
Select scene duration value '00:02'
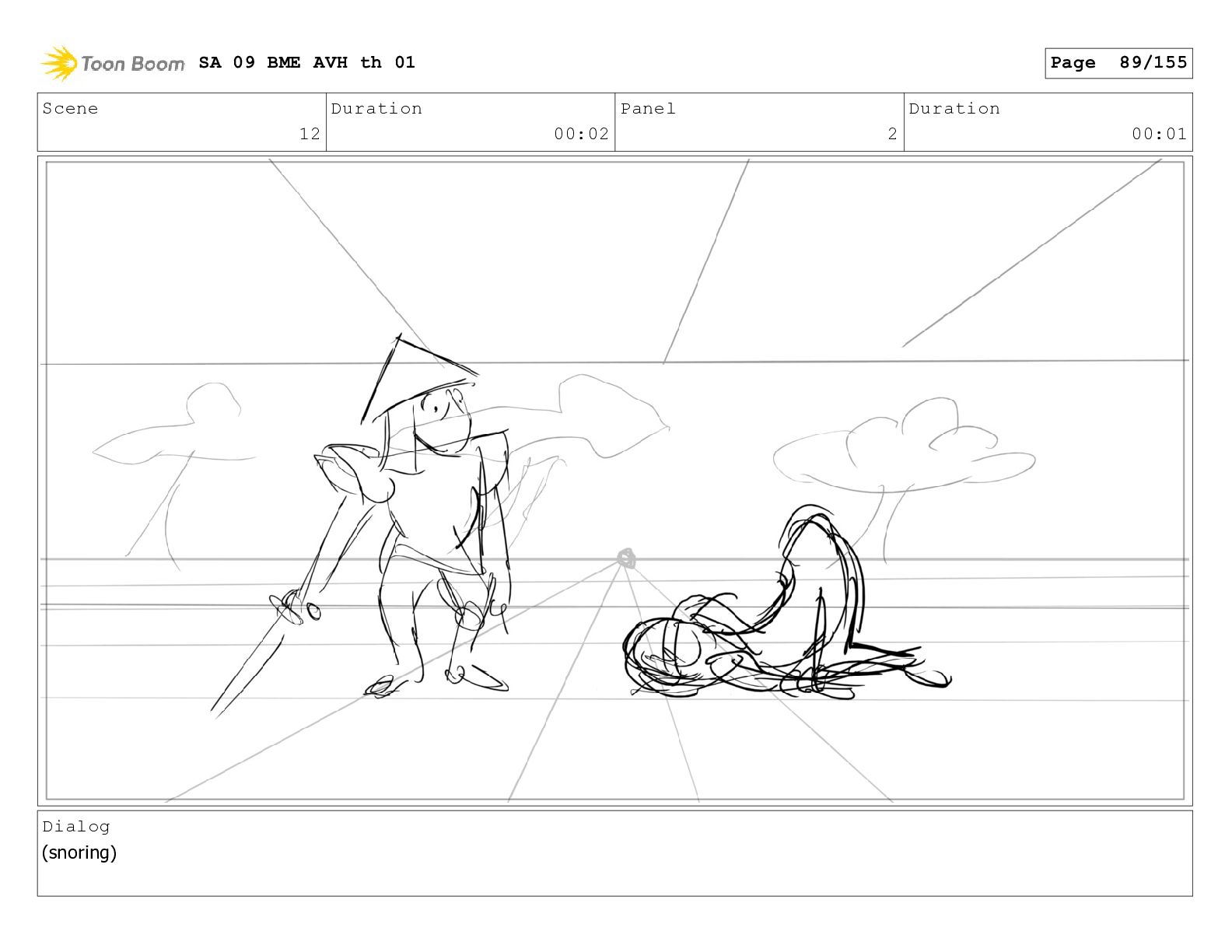[581, 134]
